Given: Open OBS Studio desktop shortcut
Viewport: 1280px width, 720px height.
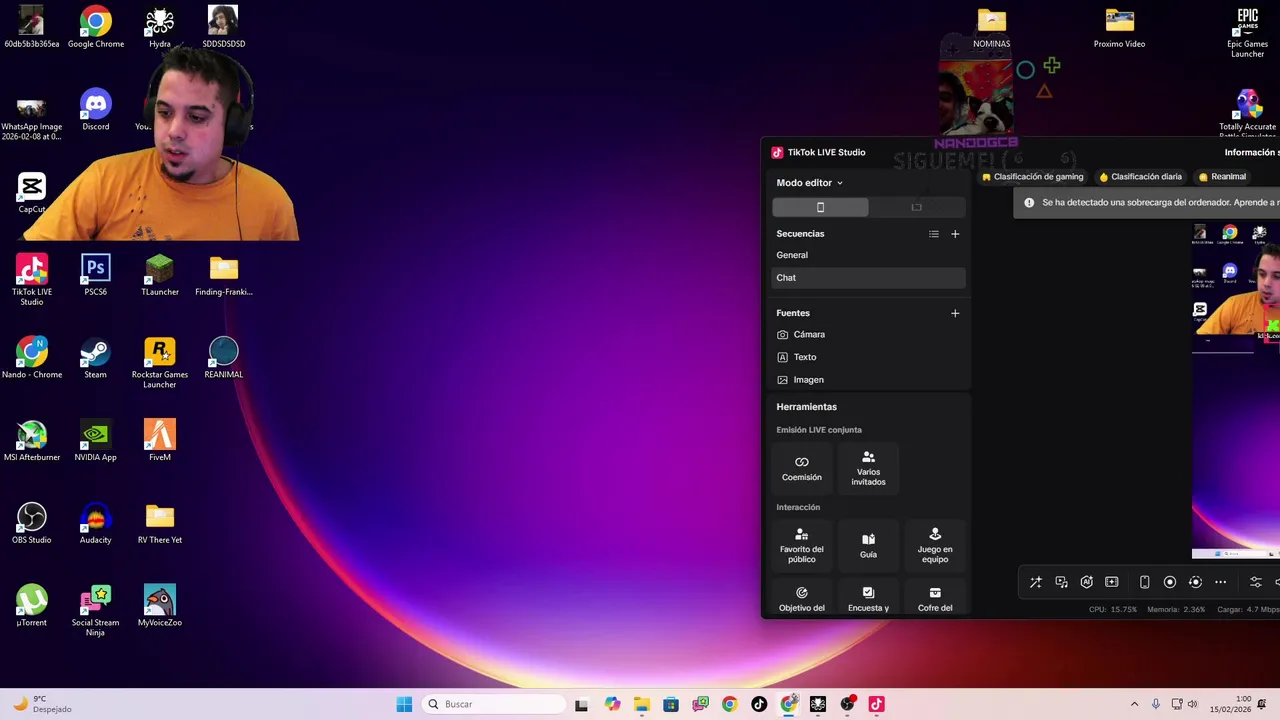Looking at the screenshot, I should [32, 524].
